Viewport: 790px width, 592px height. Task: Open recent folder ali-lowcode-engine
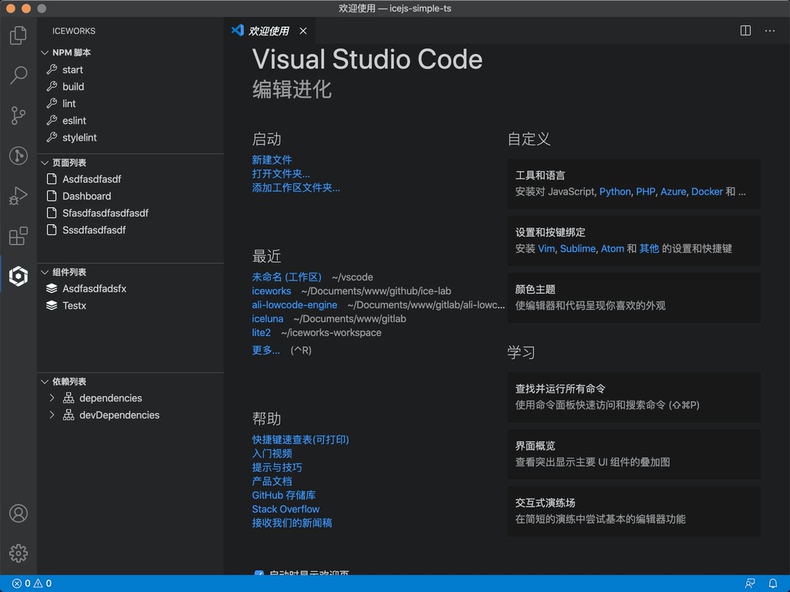[x=294, y=305]
